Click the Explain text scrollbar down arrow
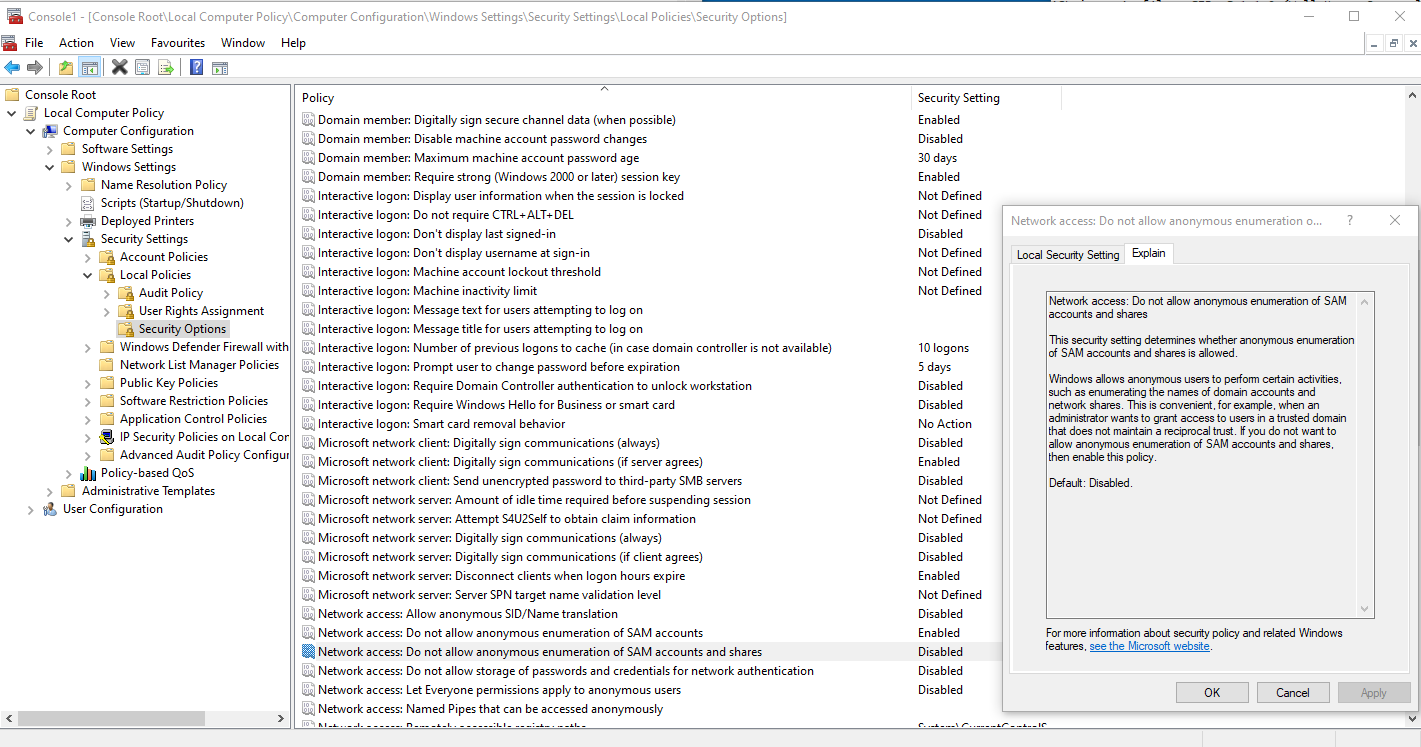1421x747 pixels. click(x=1364, y=609)
